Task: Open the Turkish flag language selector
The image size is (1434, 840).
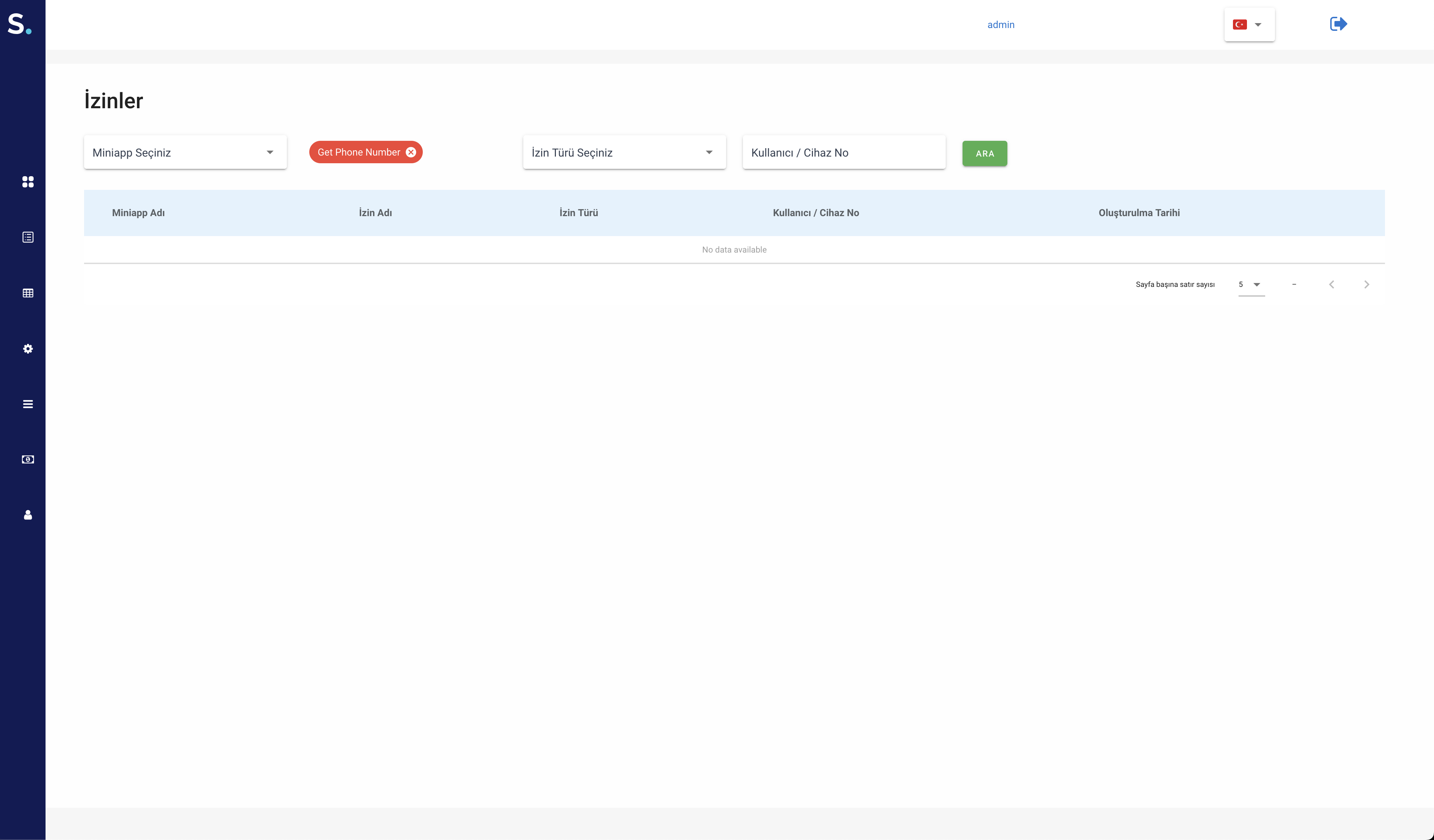Action: [1249, 25]
